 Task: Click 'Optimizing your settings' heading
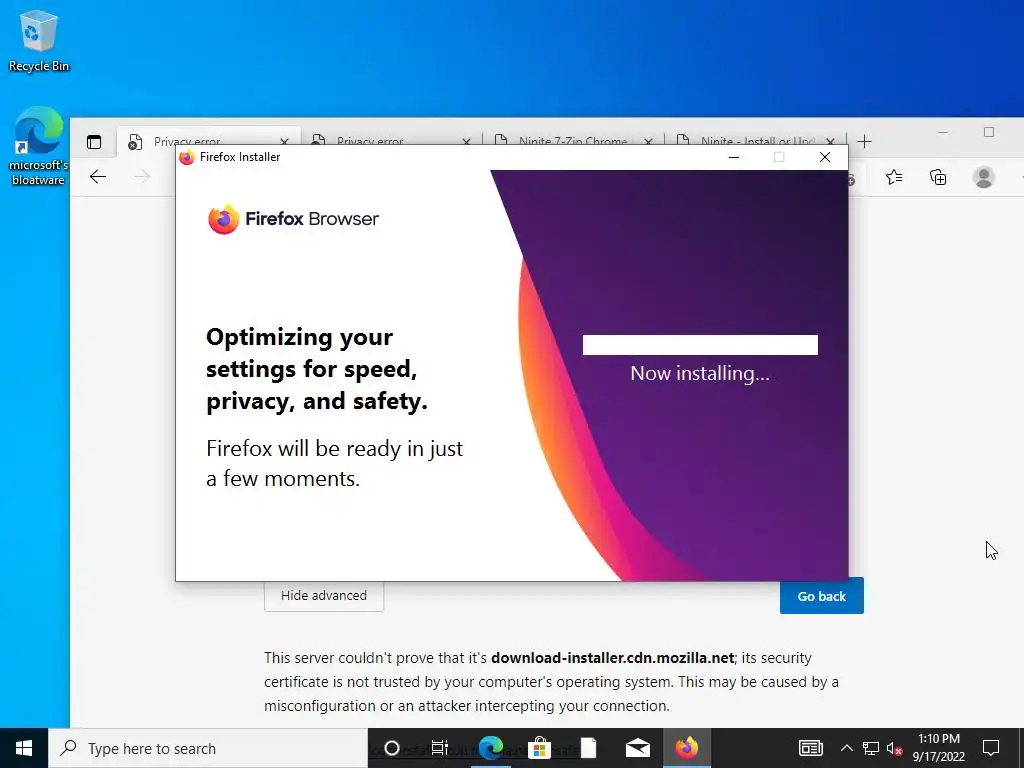(317, 369)
